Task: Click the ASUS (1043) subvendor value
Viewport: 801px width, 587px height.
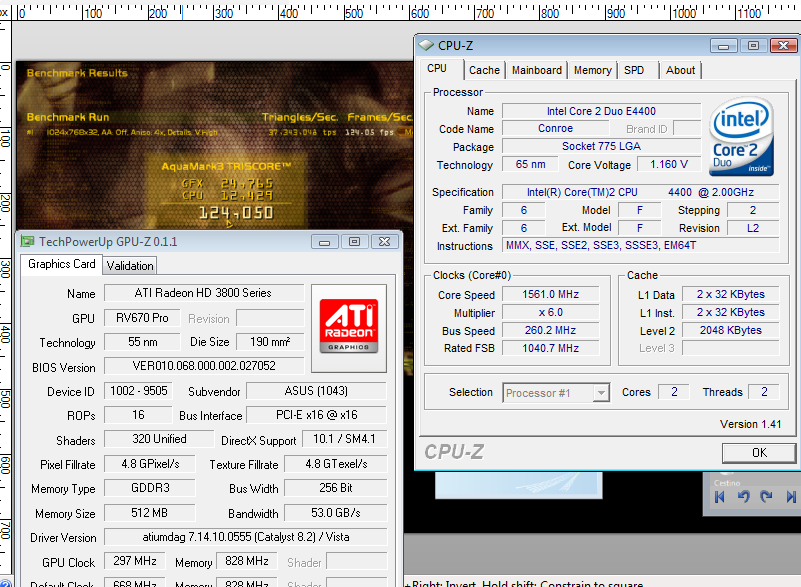Action: 316,391
